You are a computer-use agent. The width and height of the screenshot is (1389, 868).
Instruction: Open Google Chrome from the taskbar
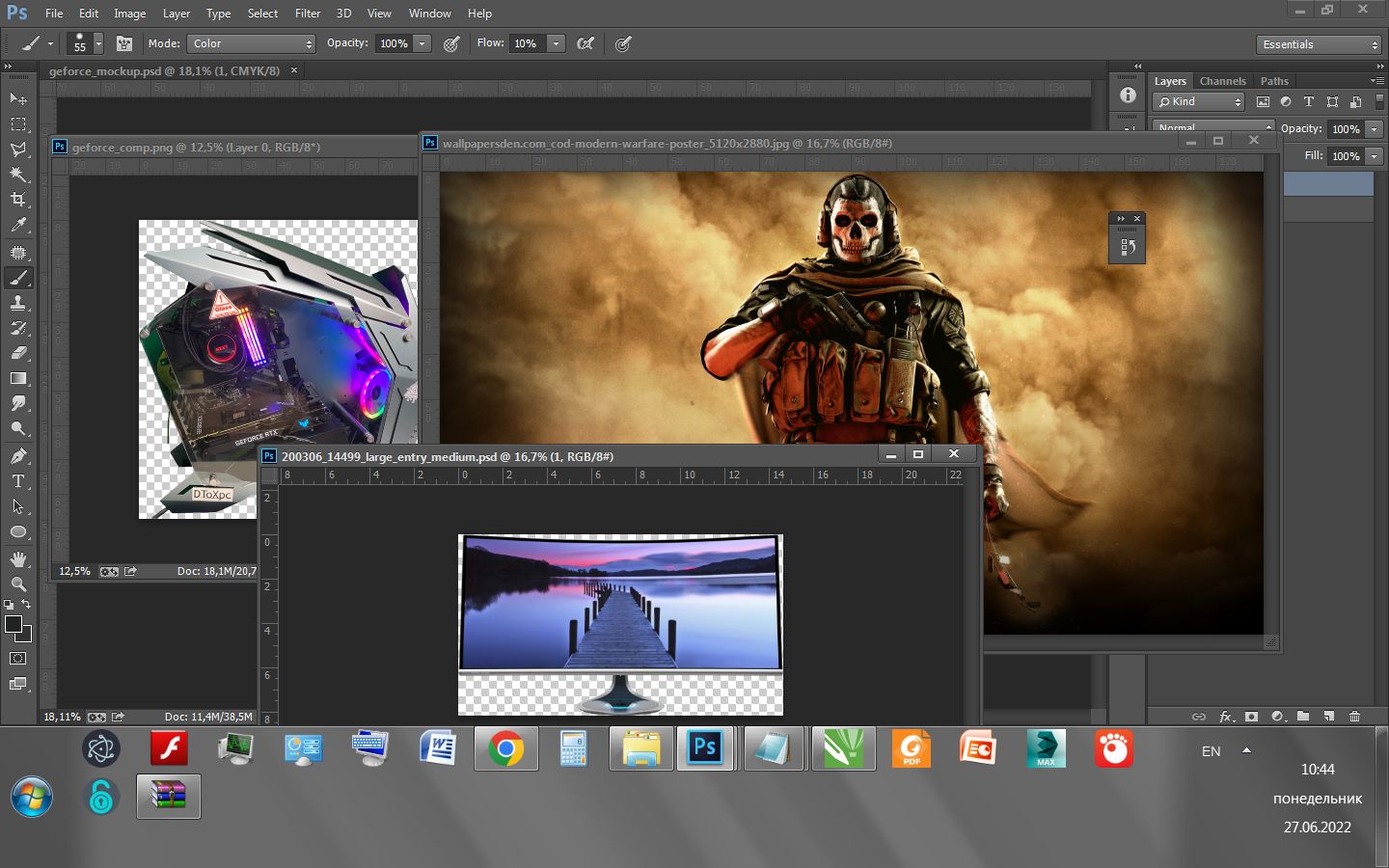click(506, 749)
